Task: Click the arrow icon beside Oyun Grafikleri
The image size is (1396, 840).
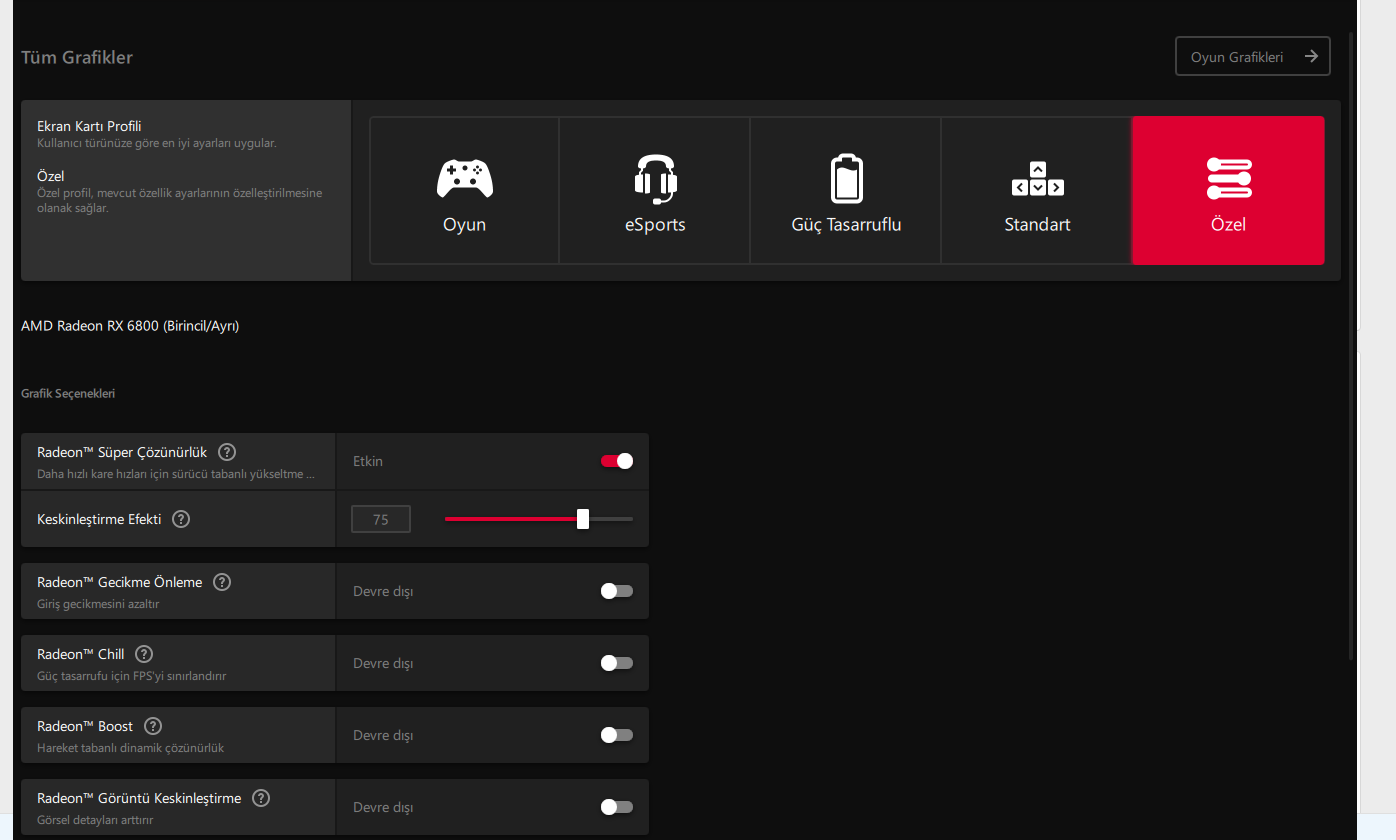Action: (1311, 57)
